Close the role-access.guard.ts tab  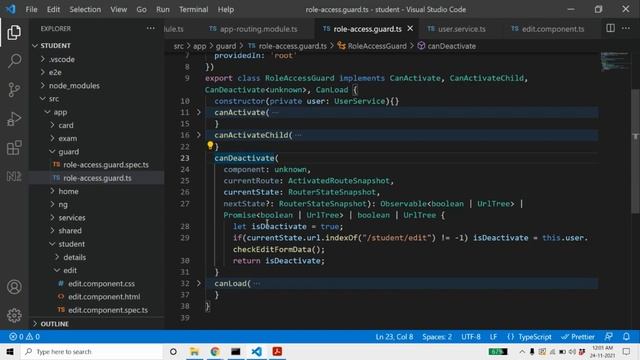tap(410, 29)
